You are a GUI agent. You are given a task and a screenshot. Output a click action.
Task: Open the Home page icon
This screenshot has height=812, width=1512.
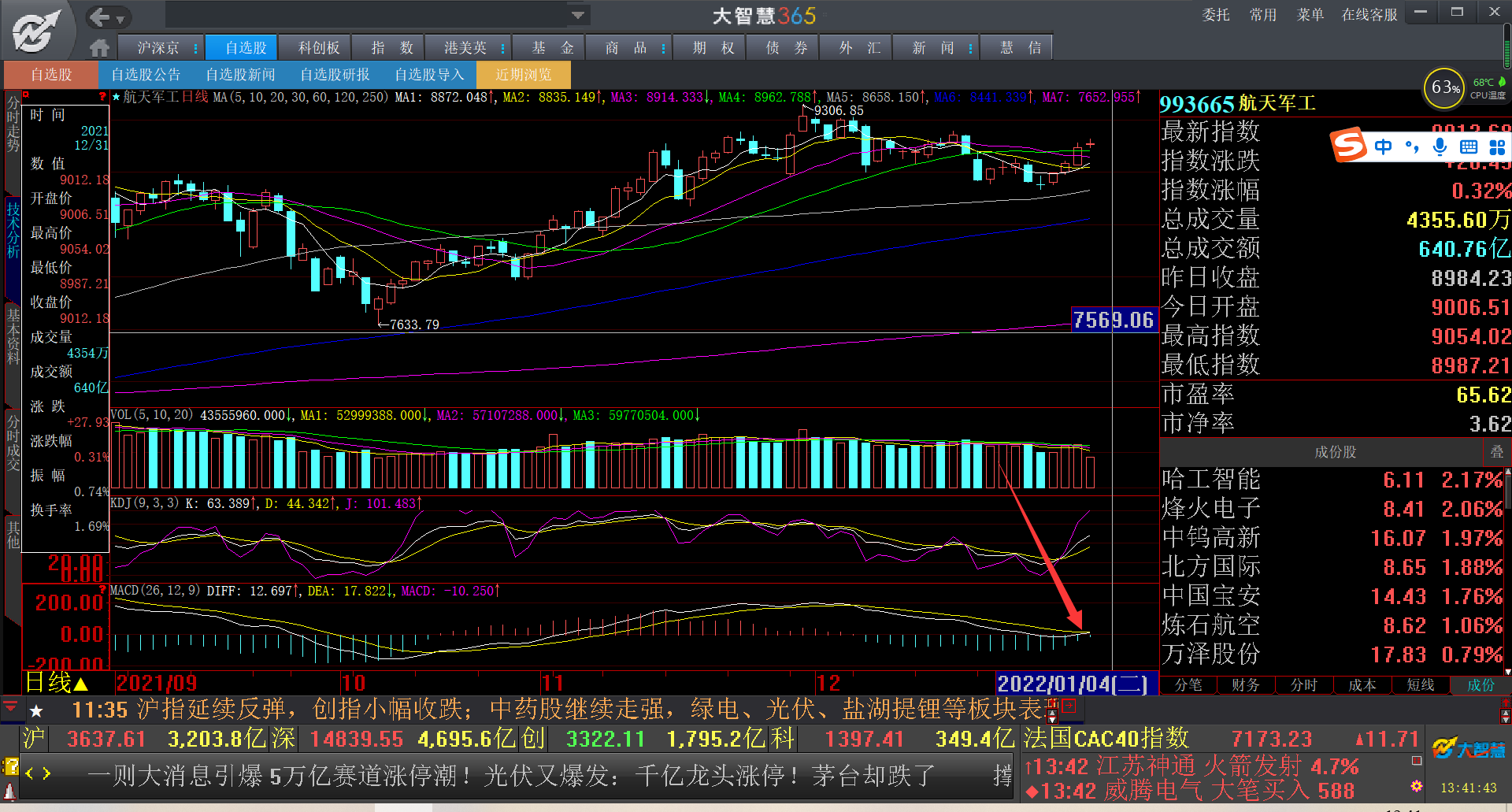[99, 48]
